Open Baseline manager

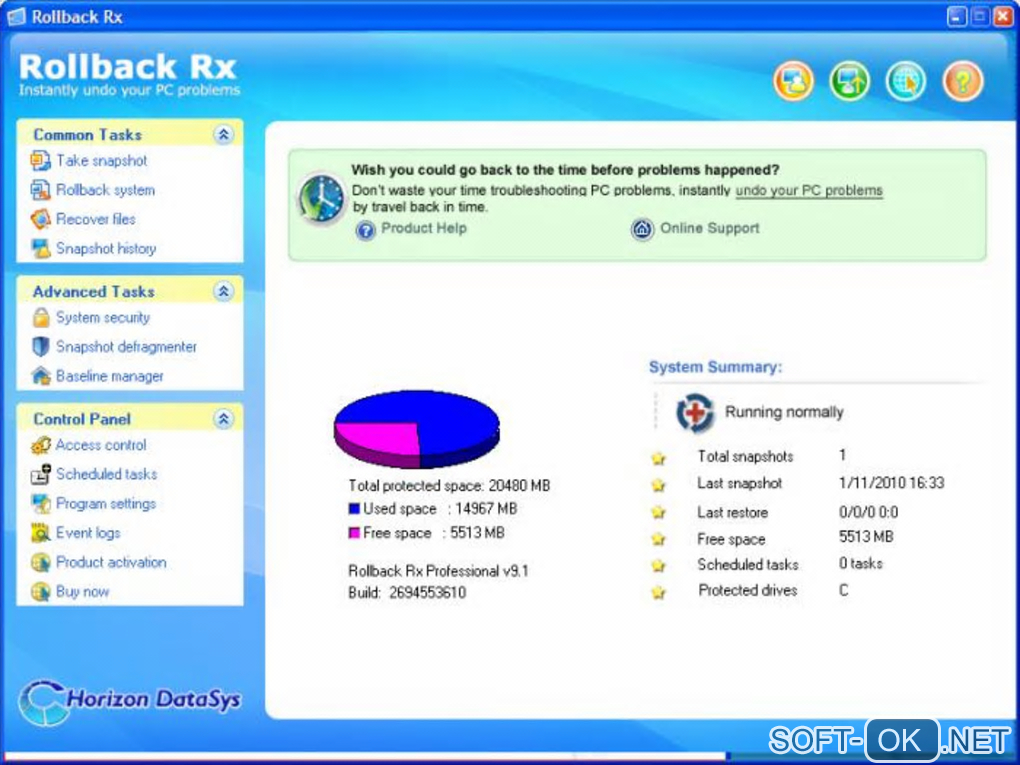pyautogui.click(x=109, y=376)
